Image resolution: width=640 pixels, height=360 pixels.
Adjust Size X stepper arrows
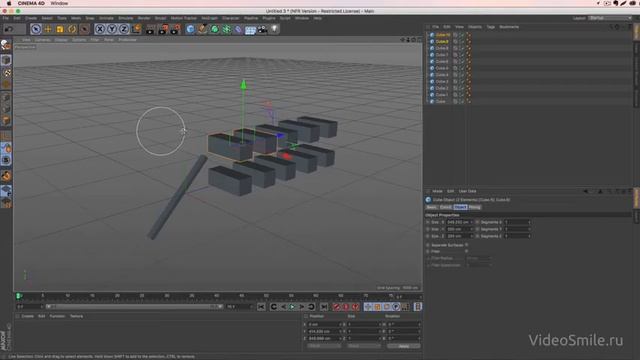tap(471, 222)
